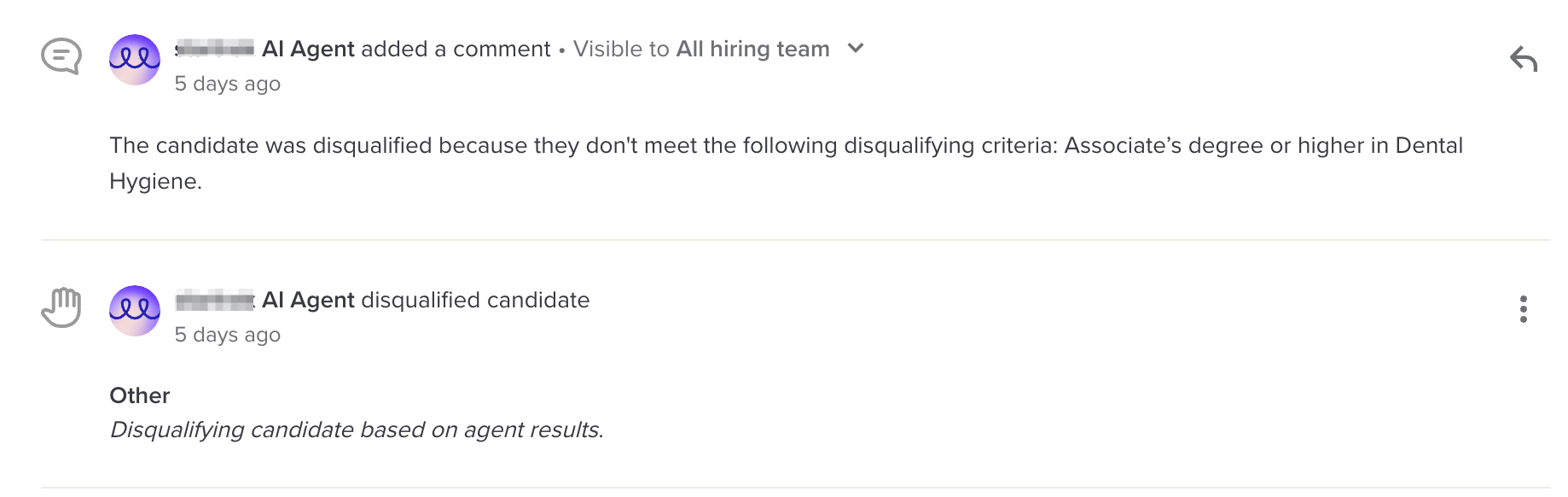Expand the comment visibility chevron

856,49
